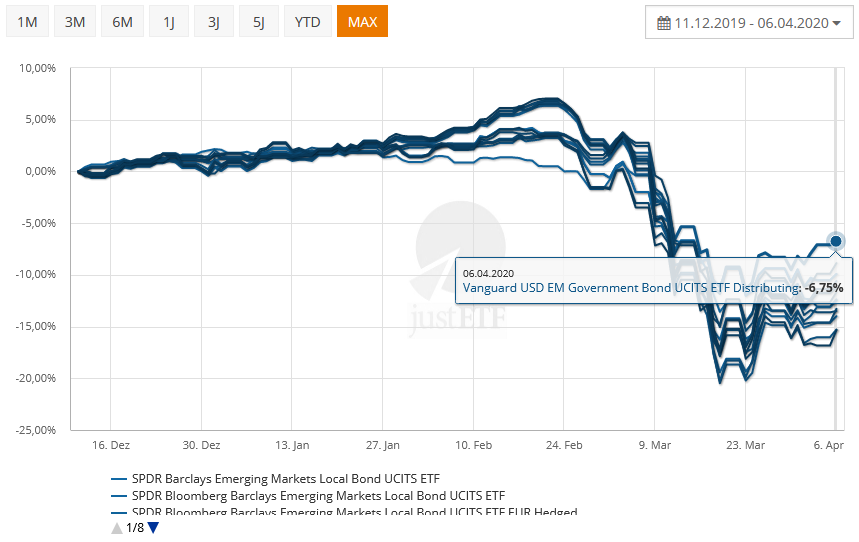This screenshot has height=542, width=859.
Task: Go to next legend page arrow
Action: pos(153,528)
